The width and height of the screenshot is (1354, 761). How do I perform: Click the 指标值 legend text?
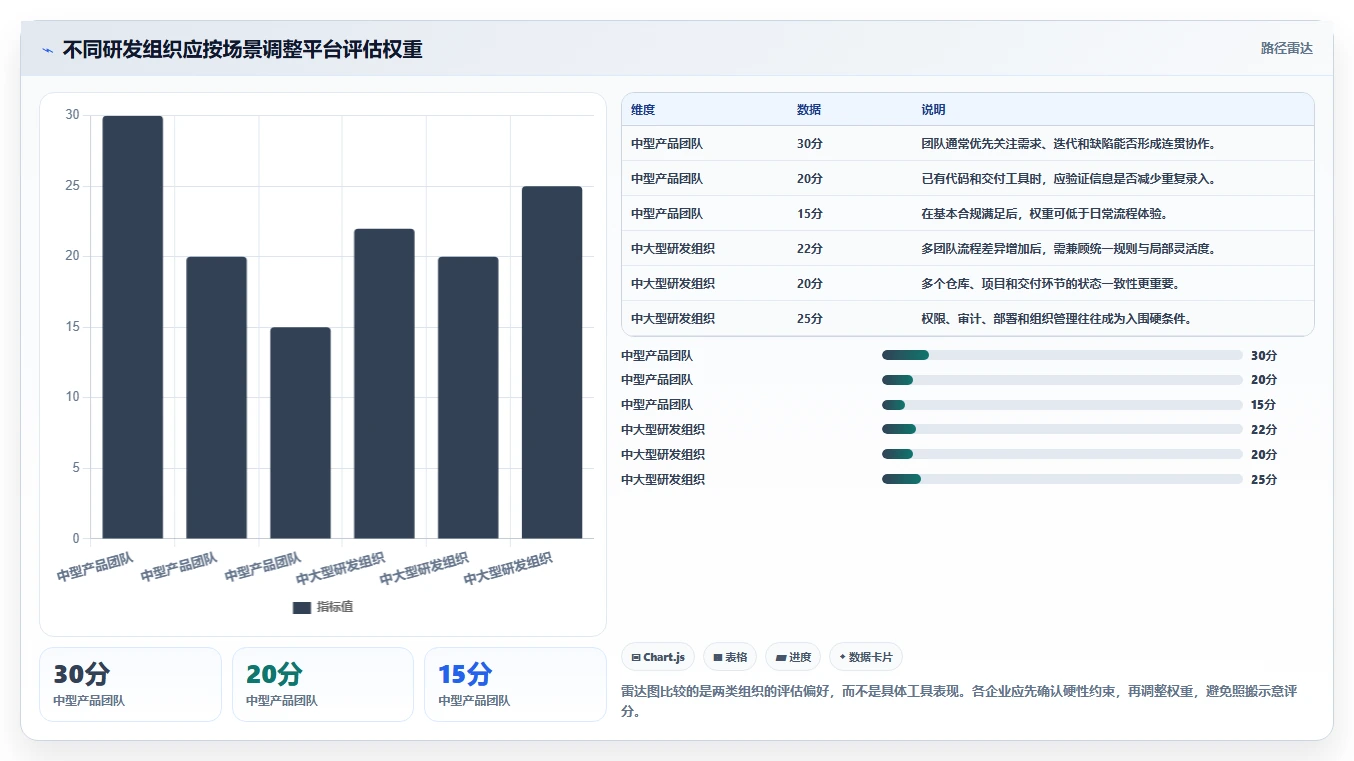click(335, 607)
